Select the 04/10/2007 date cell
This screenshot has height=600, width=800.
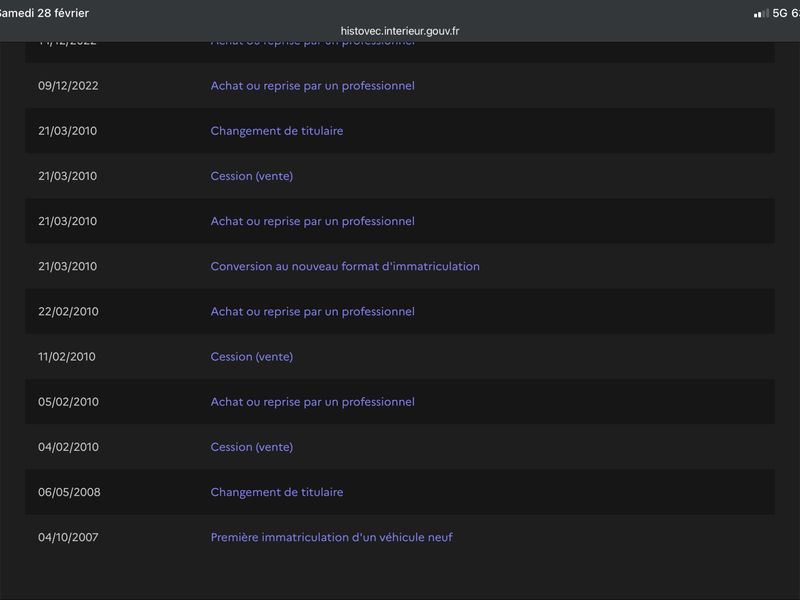pos(68,537)
